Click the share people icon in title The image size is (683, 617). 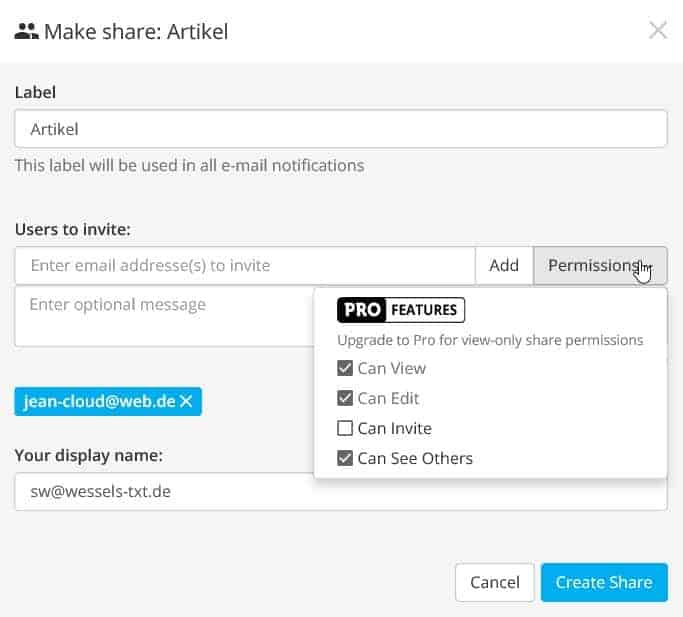pyautogui.click(x=26, y=31)
